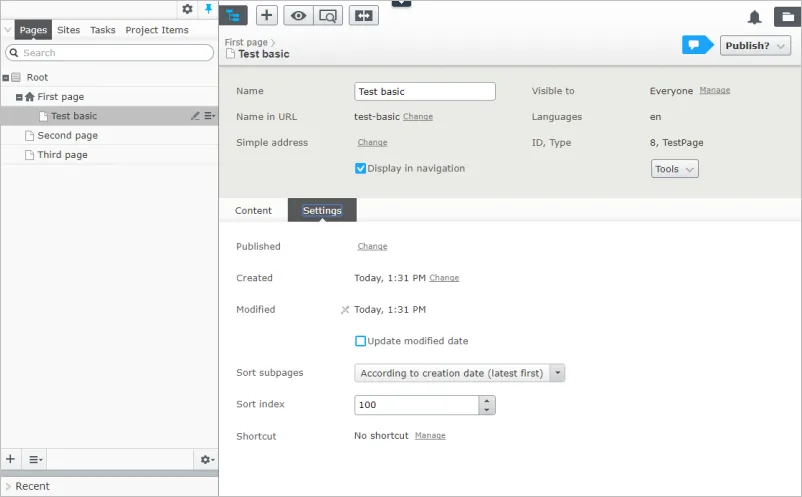Enable Update modified date checkbox
The width and height of the screenshot is (802, 497).
361,341
